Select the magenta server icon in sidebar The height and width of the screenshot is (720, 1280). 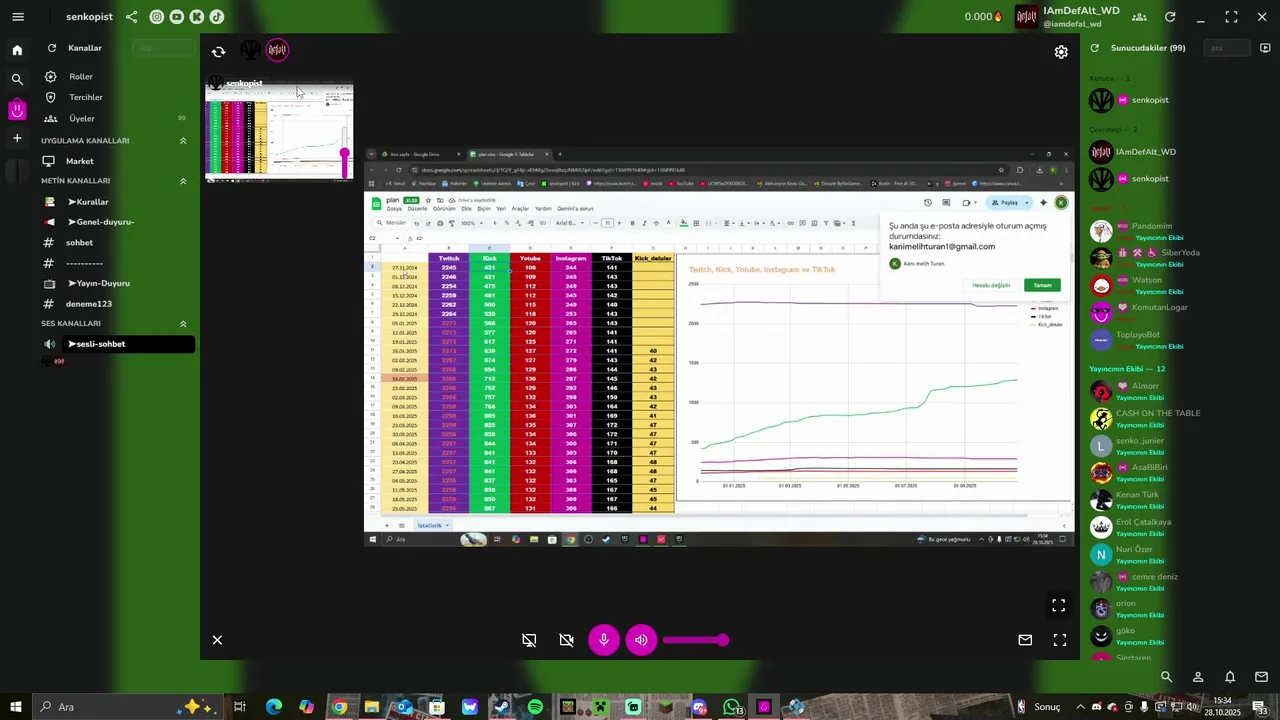click(x=17, y=109)
